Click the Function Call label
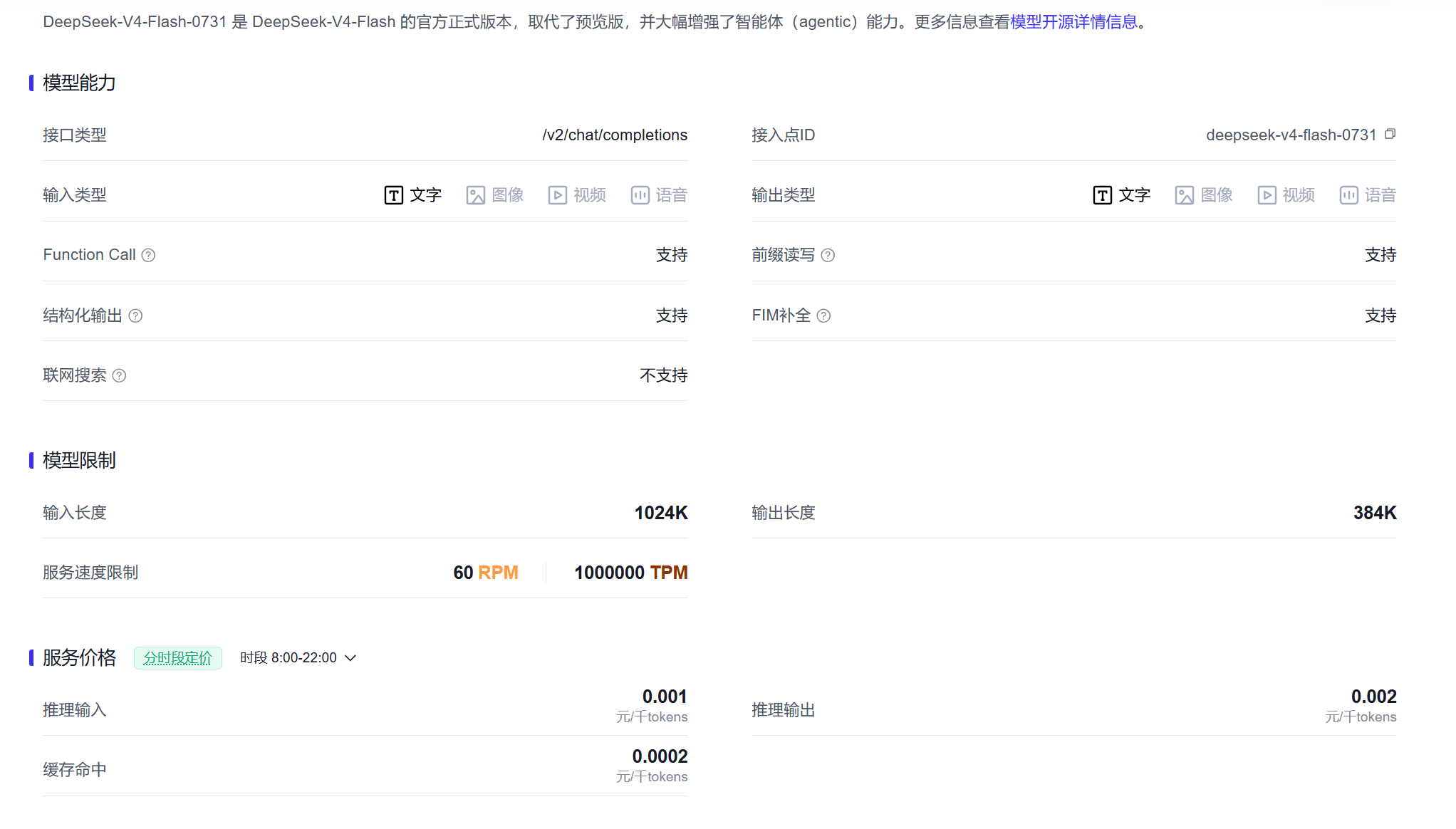The height and width of the screenshot is (829, 1456). [89, 255]
